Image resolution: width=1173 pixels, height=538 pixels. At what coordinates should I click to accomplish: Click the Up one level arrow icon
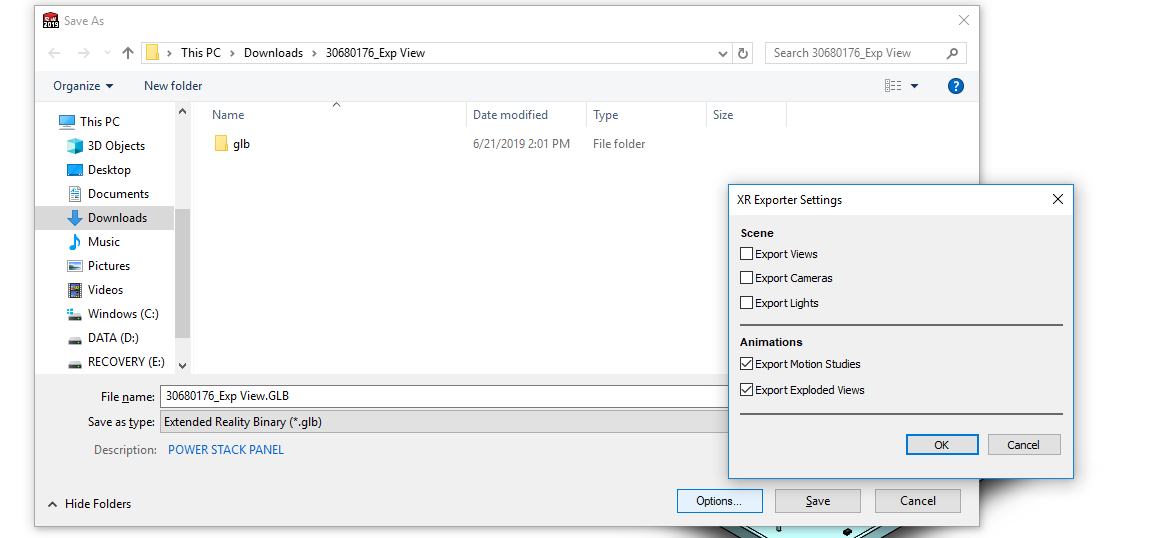[x=128, y=53]
